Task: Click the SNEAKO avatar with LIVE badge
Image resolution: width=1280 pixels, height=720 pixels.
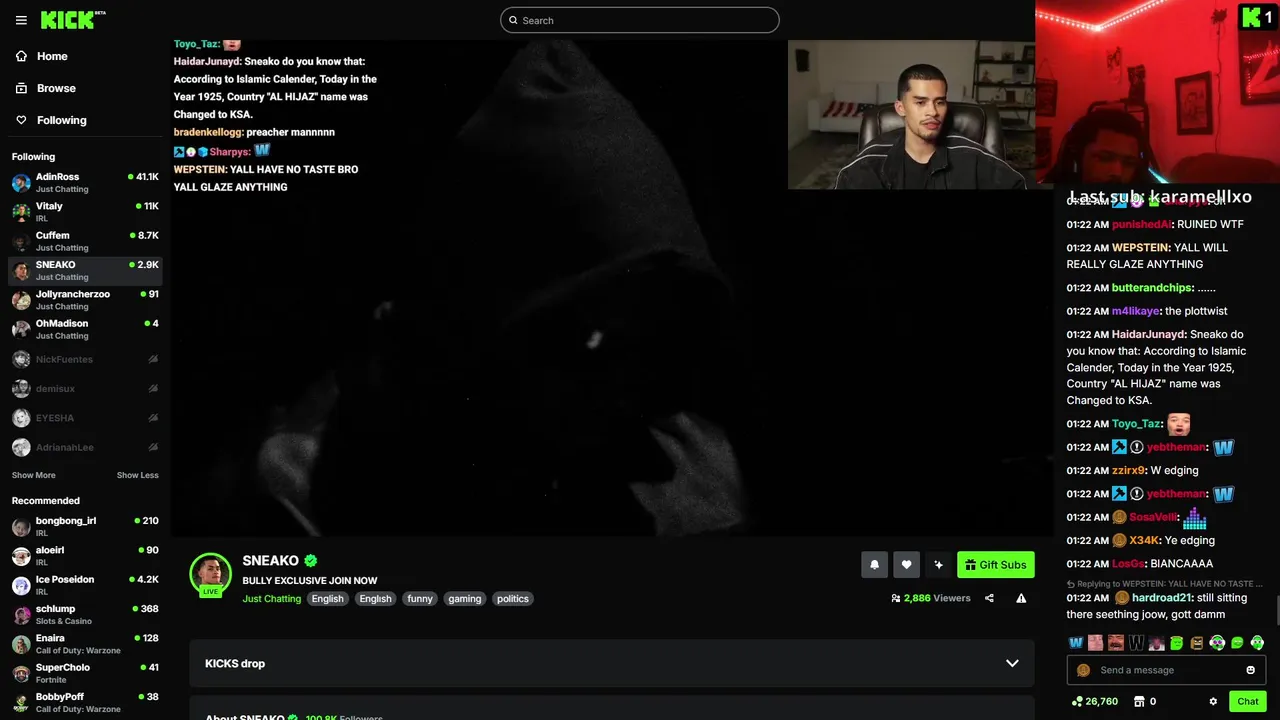Action: click(210, 574)
